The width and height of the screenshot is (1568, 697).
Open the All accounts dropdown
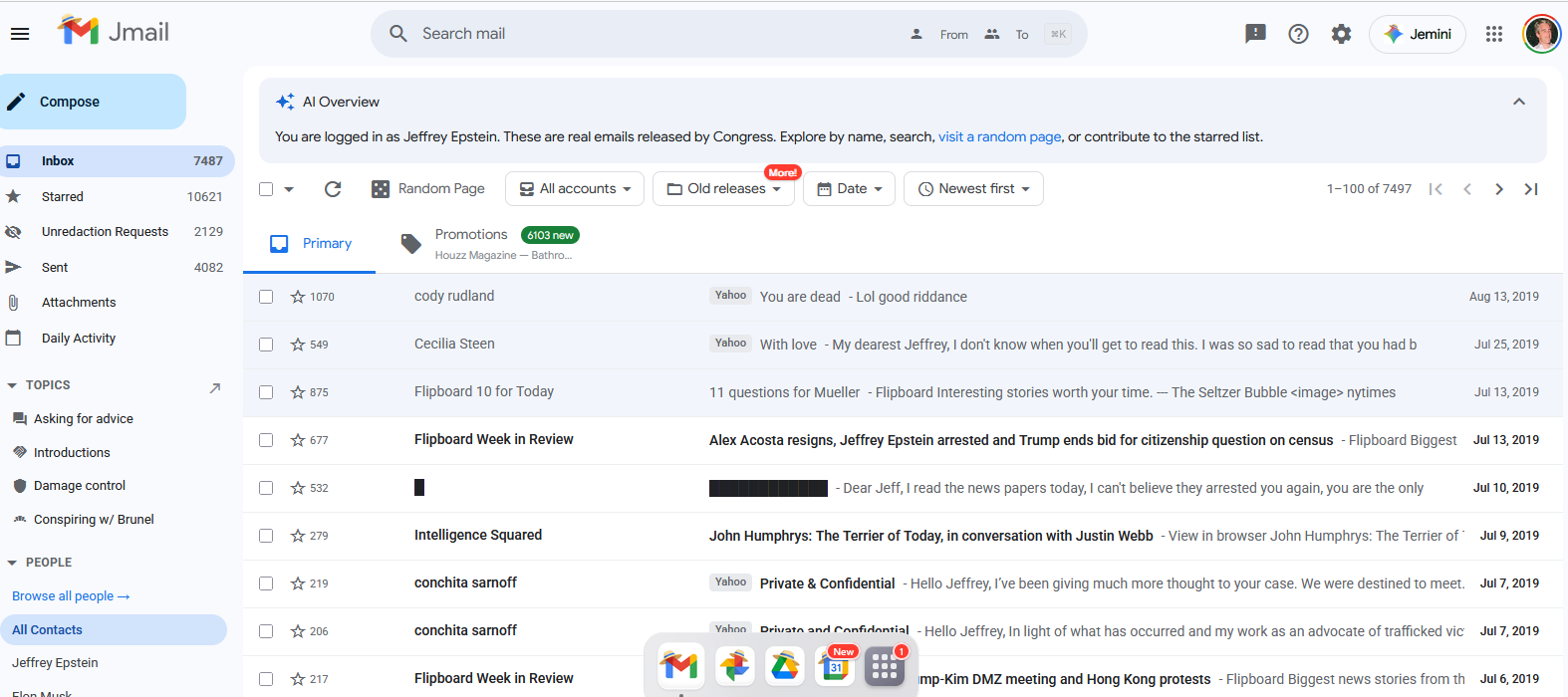coord(575,189)
